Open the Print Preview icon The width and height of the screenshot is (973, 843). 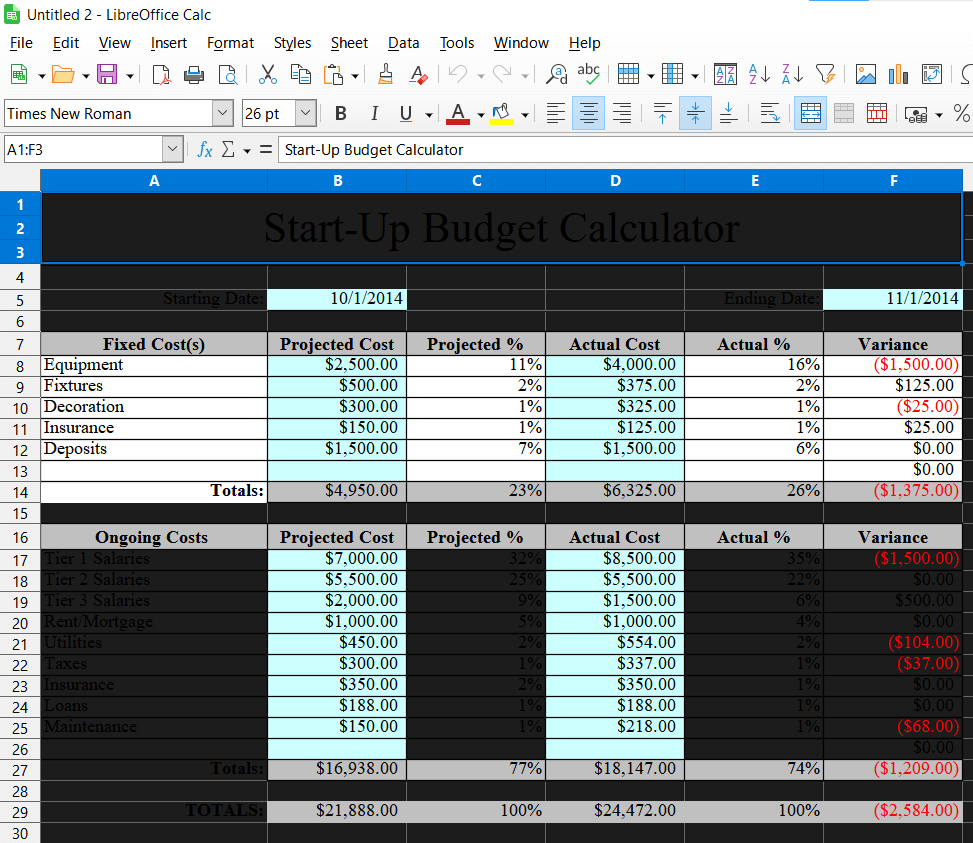227,74
